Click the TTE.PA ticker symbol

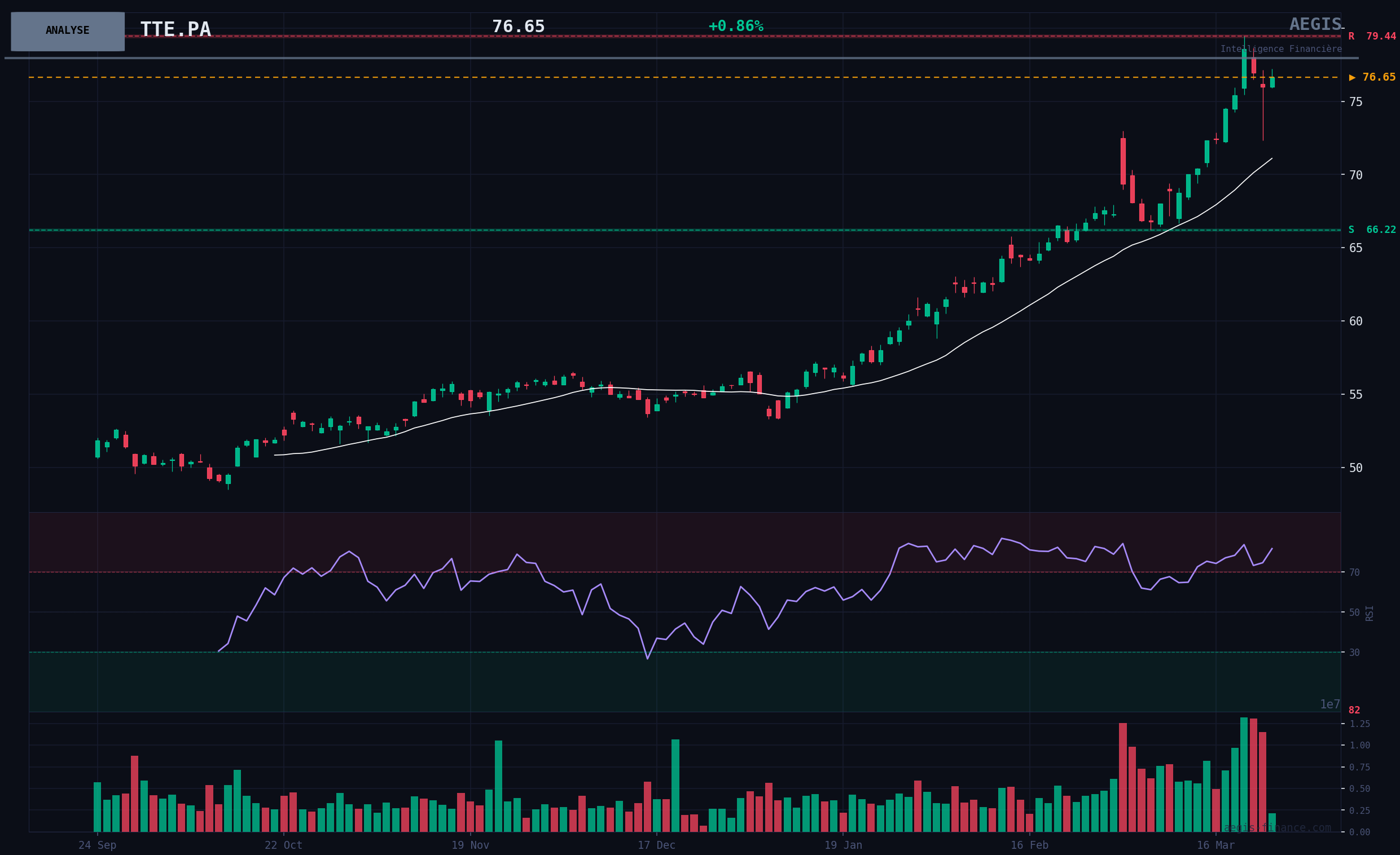click(175, 29)
